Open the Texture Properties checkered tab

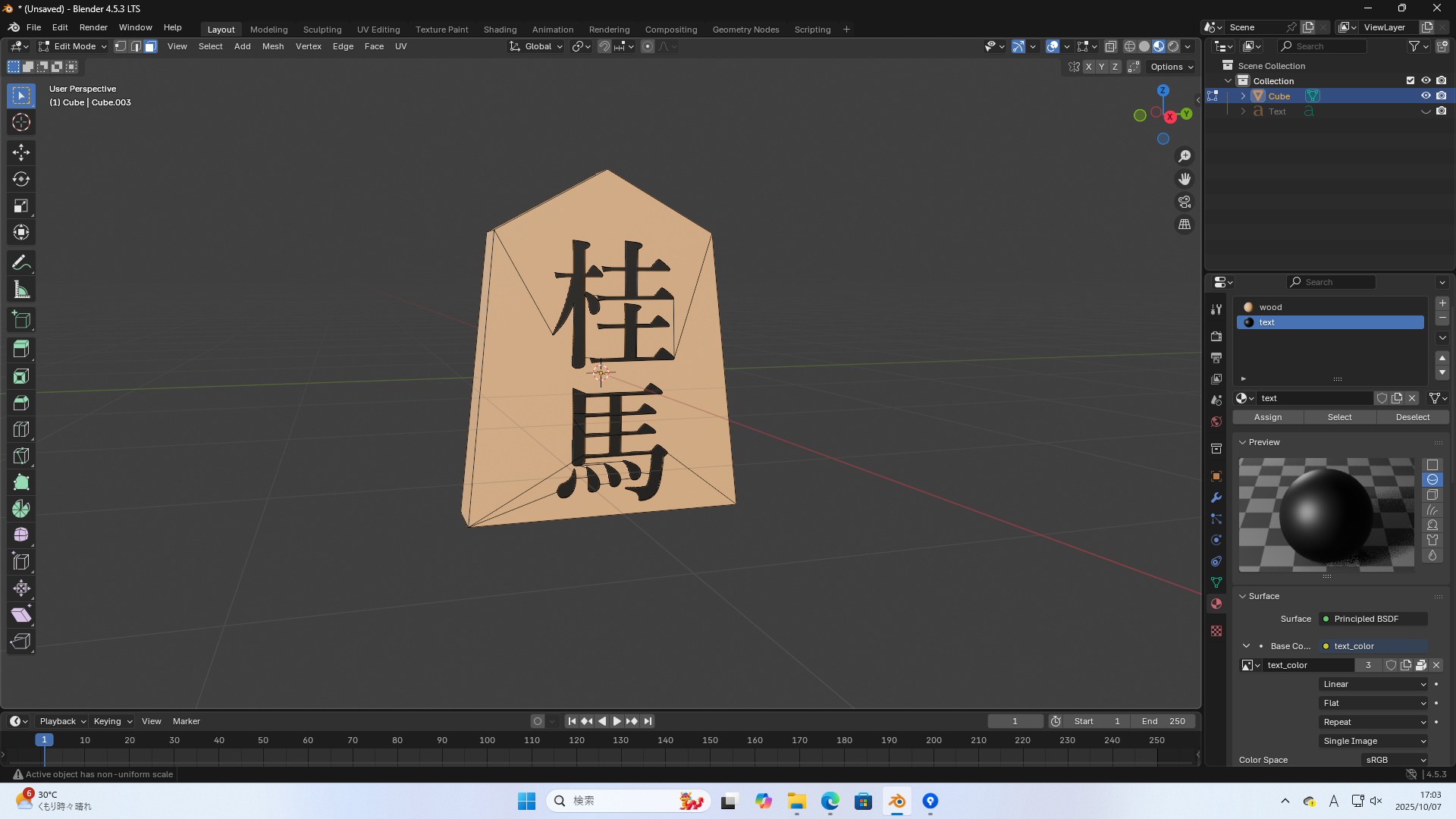[1216, 631]
